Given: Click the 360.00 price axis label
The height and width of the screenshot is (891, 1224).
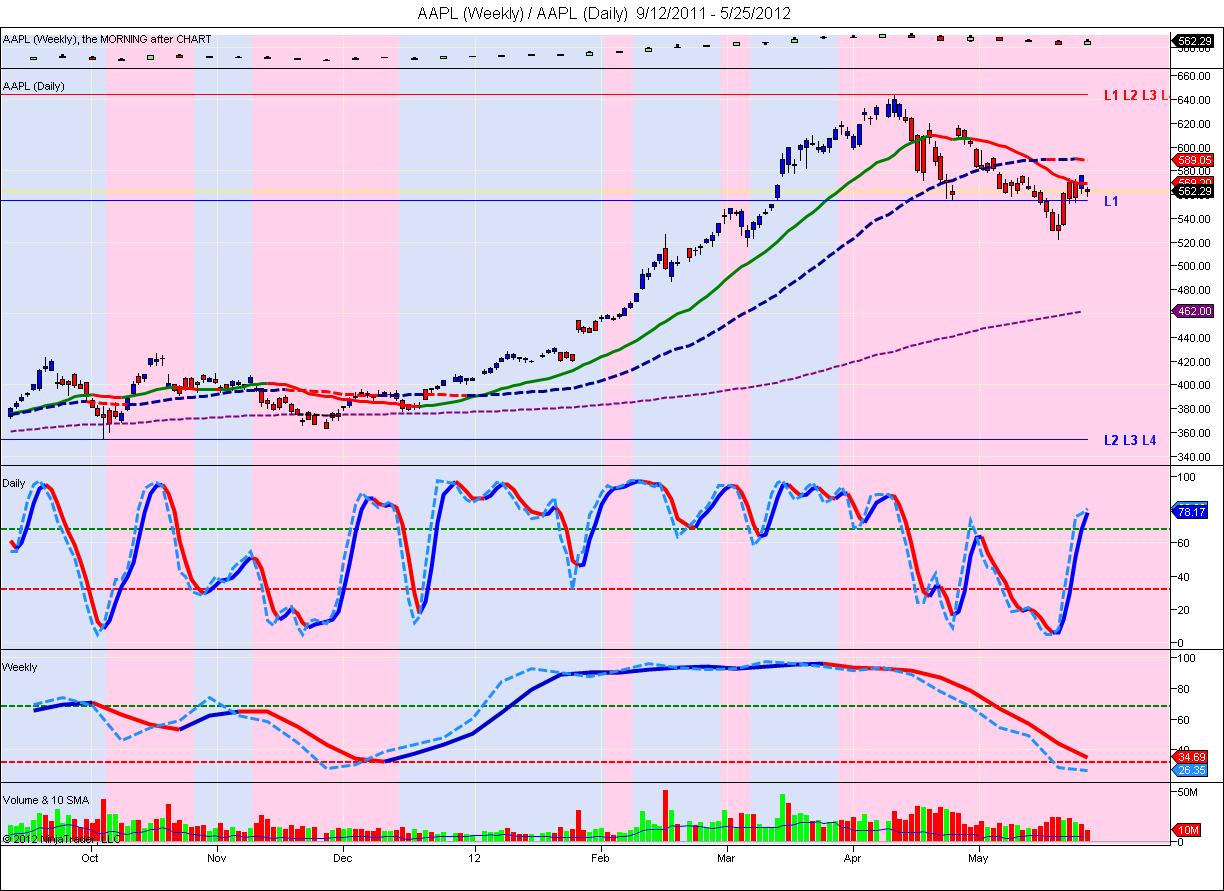Looking at the screenshot, I should pyautogui.click(x=1193, y=434).
